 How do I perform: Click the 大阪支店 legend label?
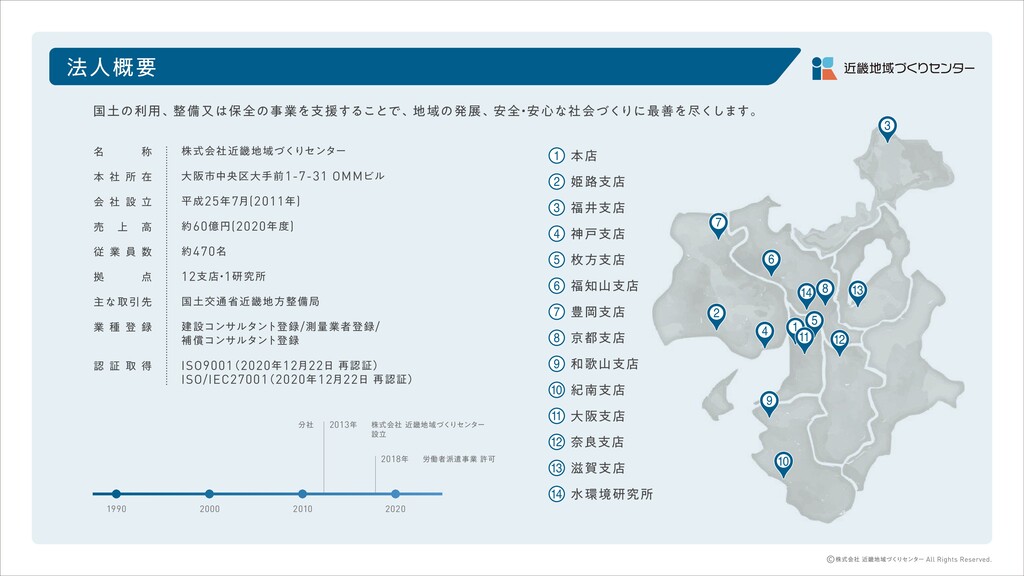coord(598,416)
